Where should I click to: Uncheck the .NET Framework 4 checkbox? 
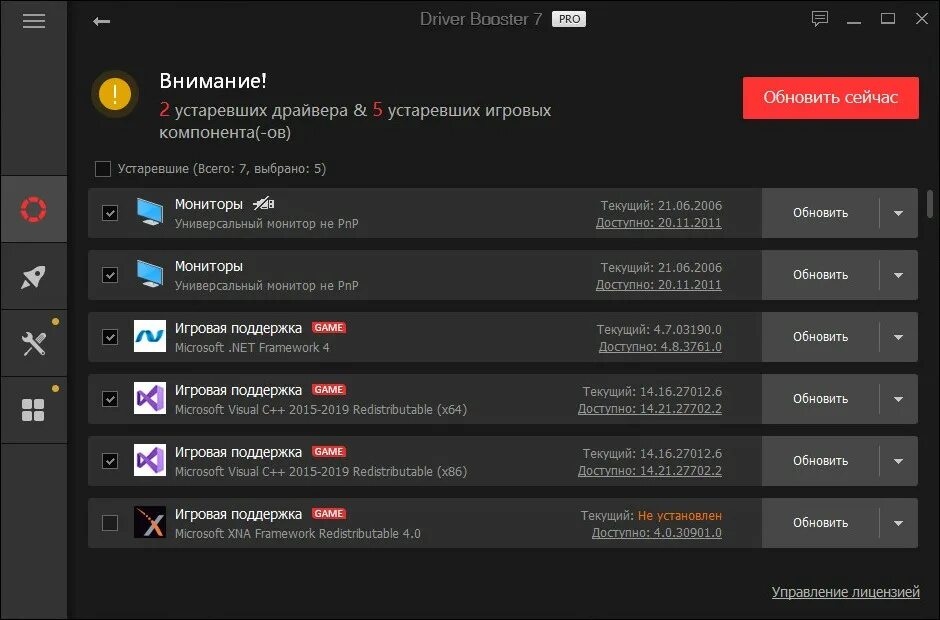(x=110, y=337)
